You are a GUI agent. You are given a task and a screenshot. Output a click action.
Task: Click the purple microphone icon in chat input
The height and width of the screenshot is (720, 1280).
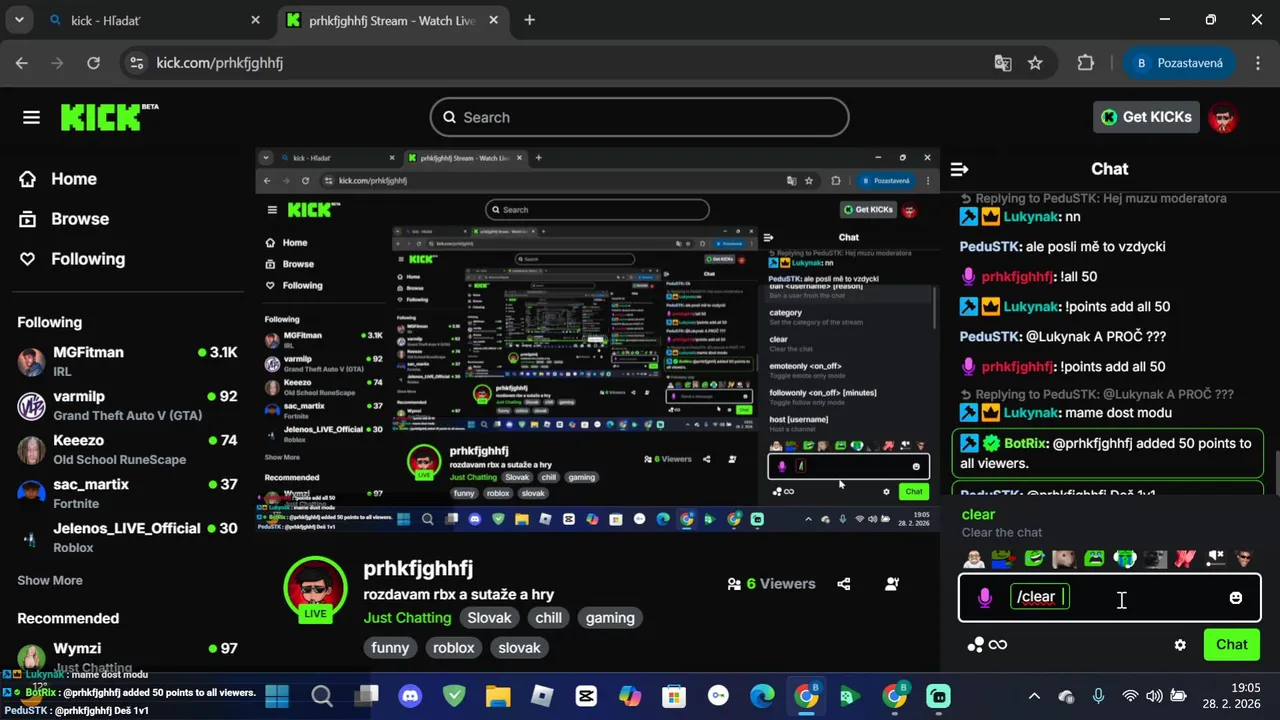click(x=985, y=597)
